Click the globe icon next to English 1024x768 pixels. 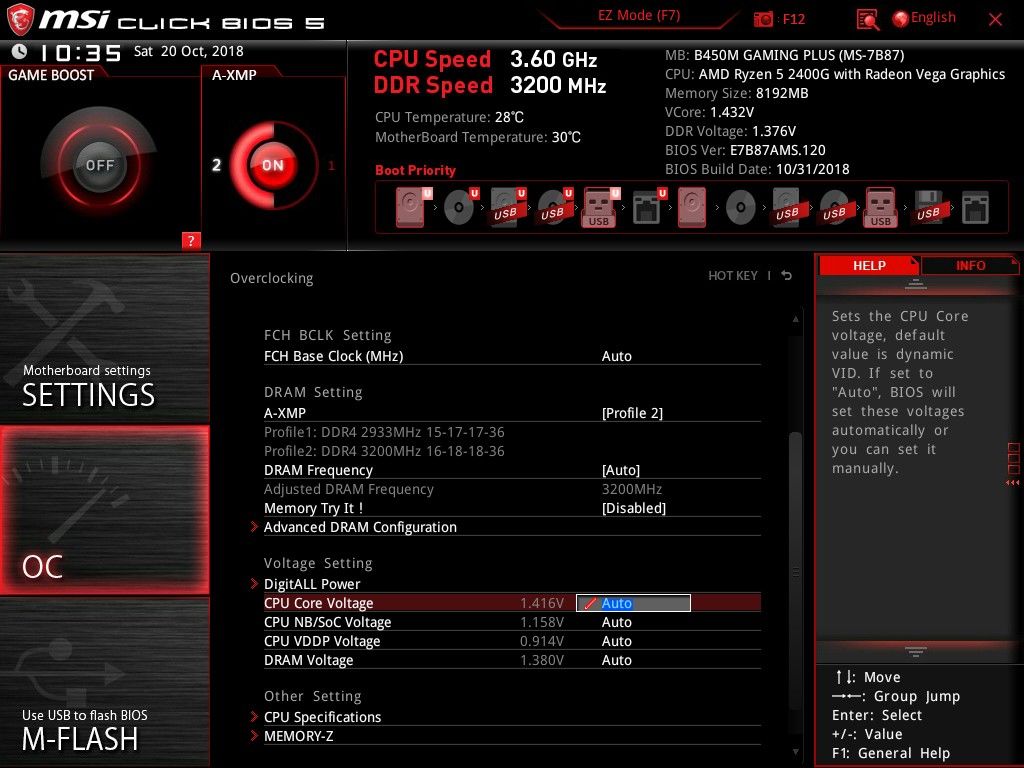(x=900, y=19)
